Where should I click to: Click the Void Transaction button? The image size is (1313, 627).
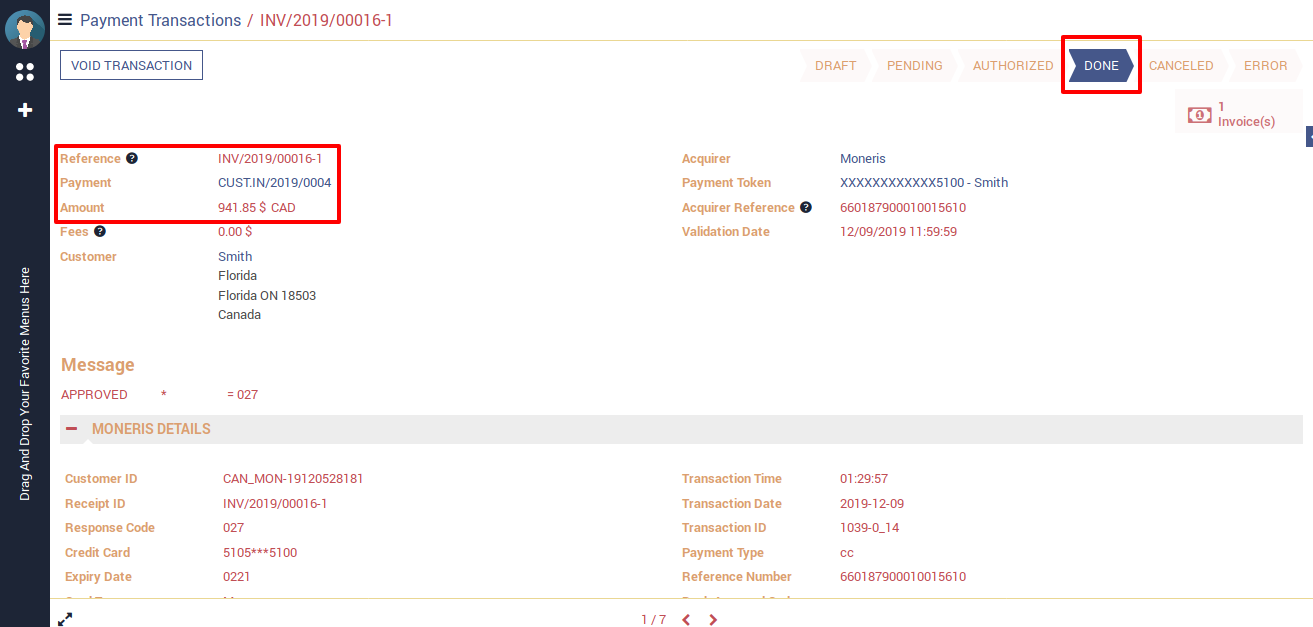point(131,66)
